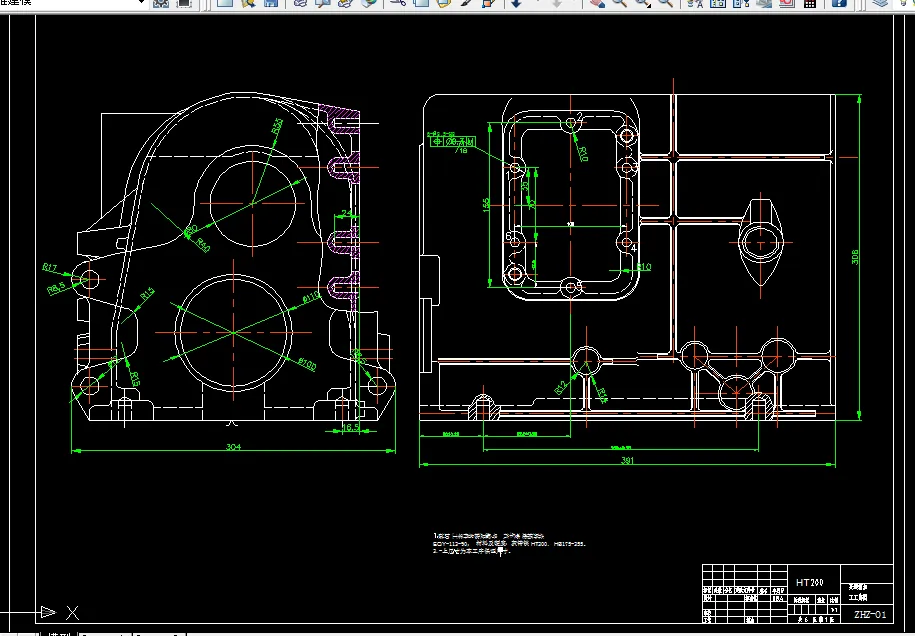Redo the last undone action
The height and width of the screenshot is (636, 915).
(557, 3)
